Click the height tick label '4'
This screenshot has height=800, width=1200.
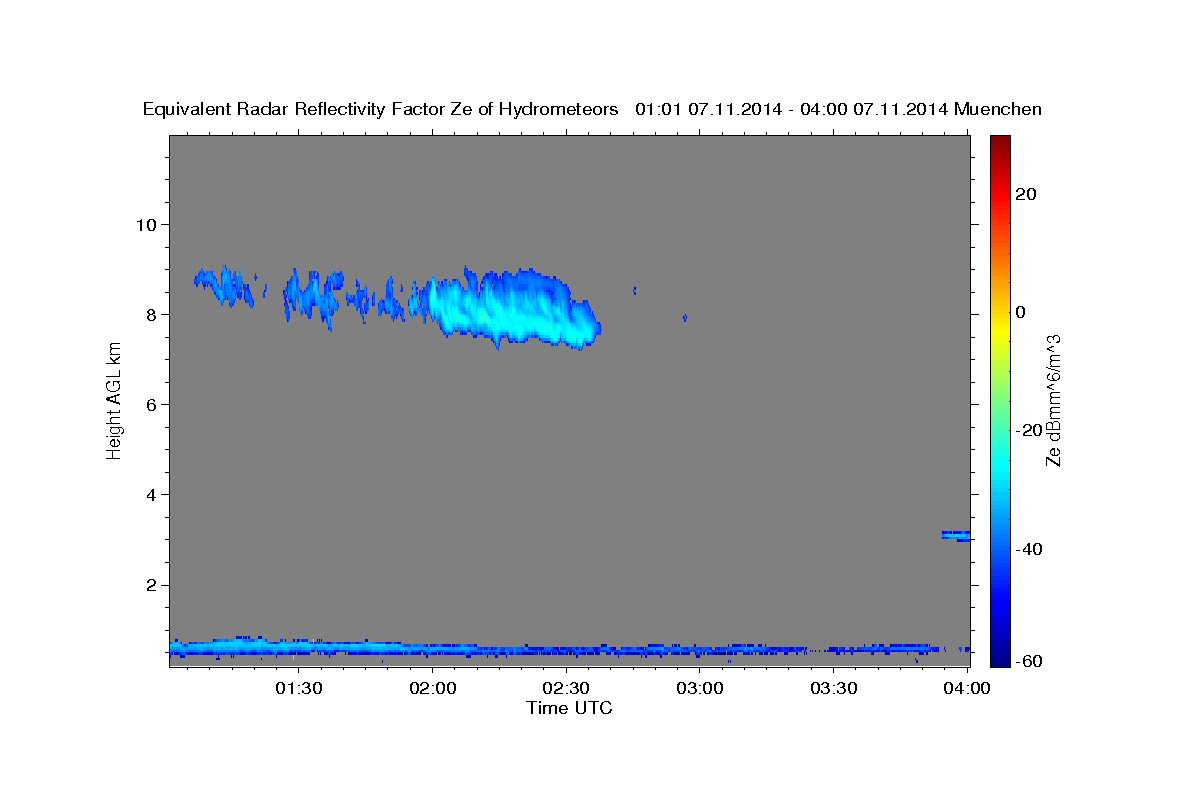[x=152, y=494]
